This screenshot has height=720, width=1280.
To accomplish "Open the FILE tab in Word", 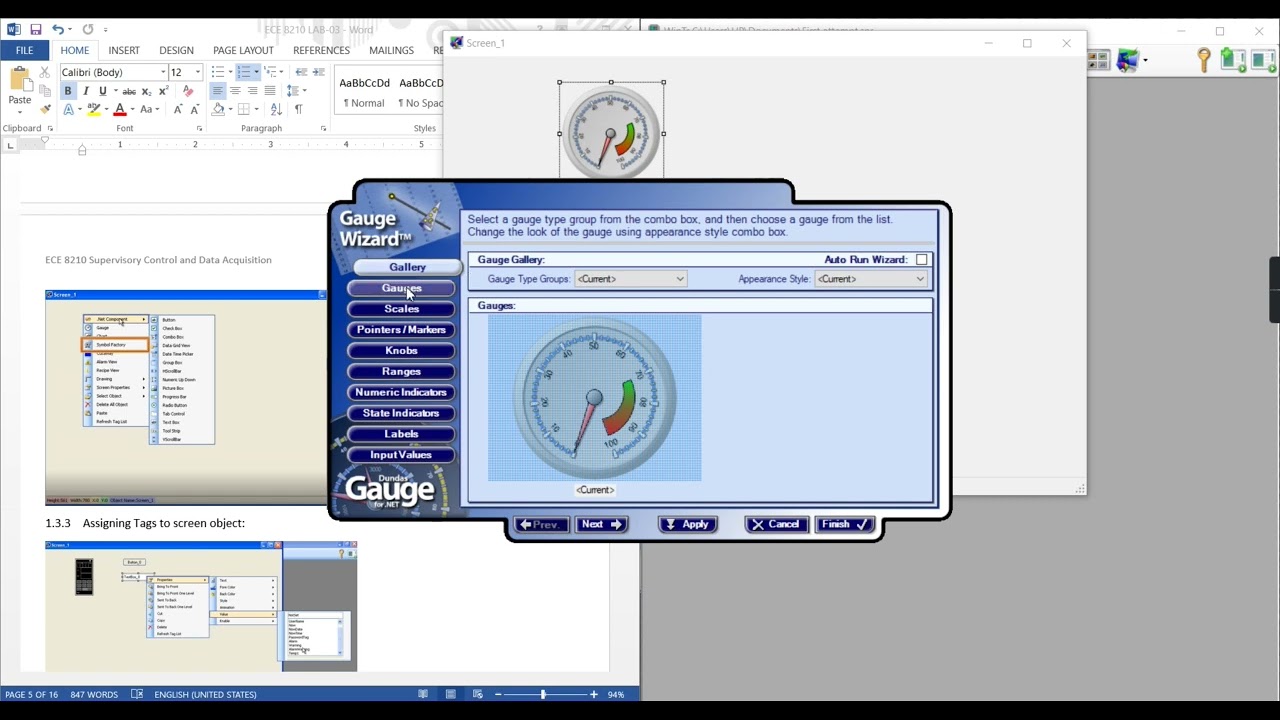I will pos(24,50).
